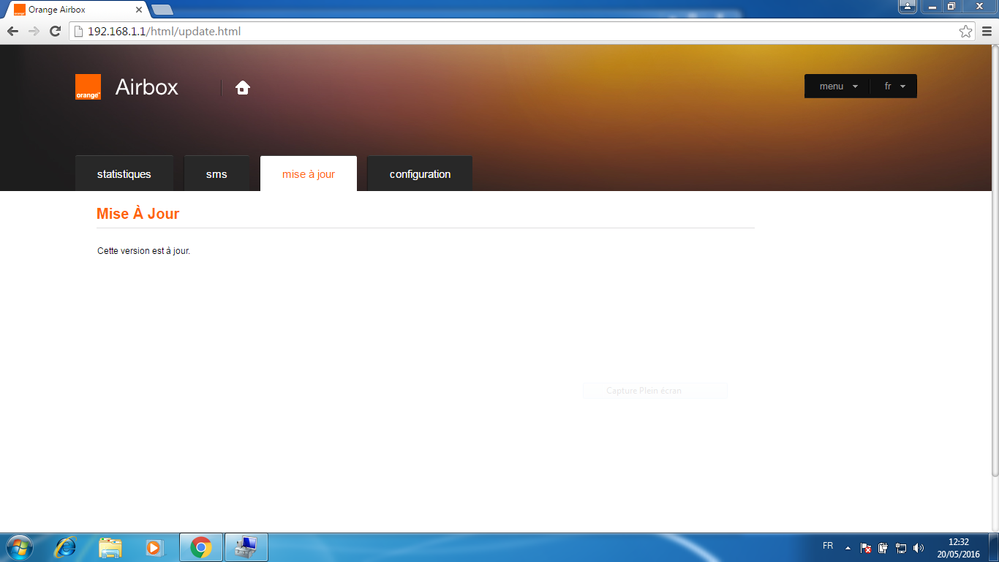Open the configuration tab
The height and width of the screenshot is (562, 999).
click(420, 174)
